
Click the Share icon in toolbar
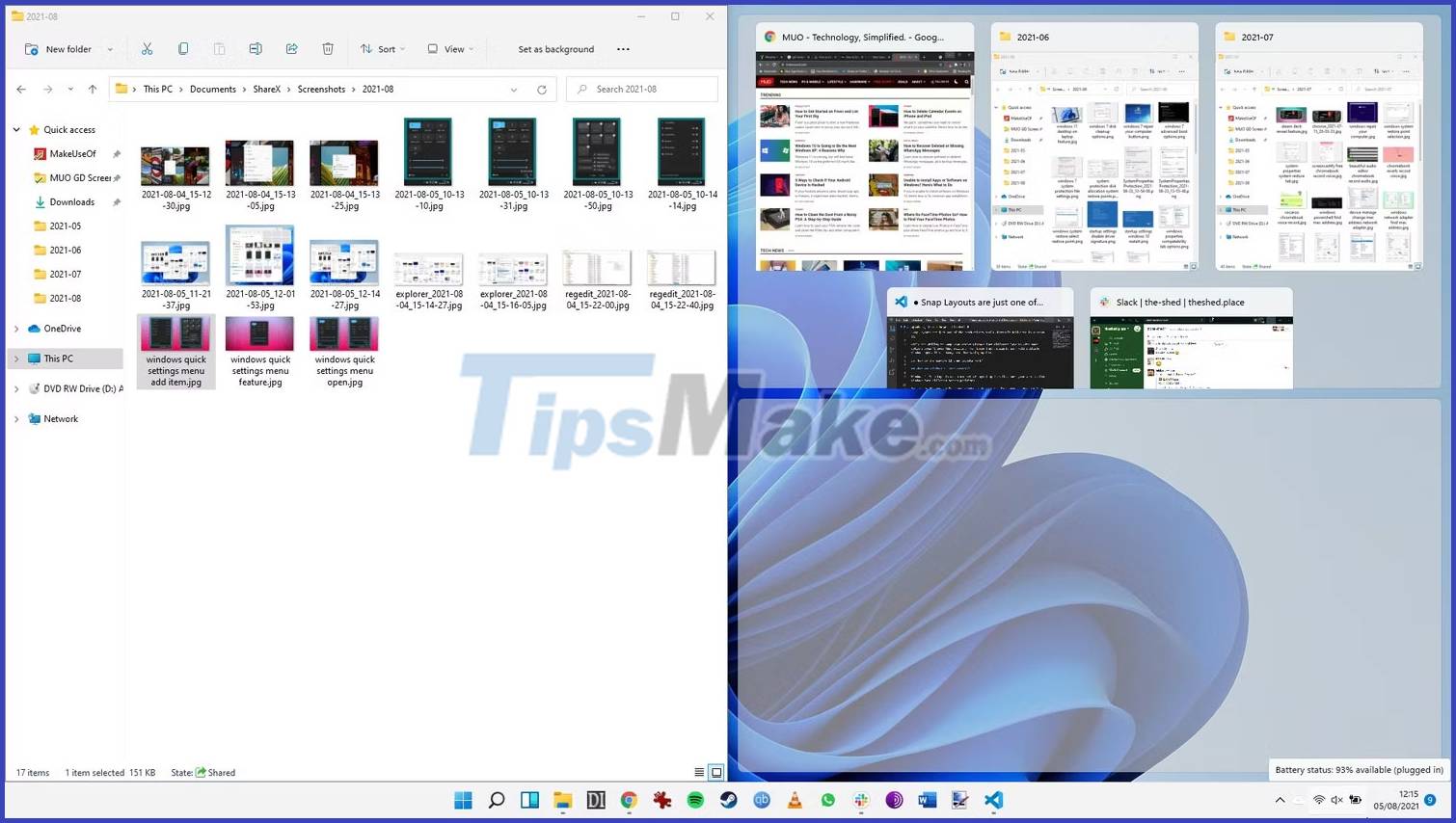[291, 49]
